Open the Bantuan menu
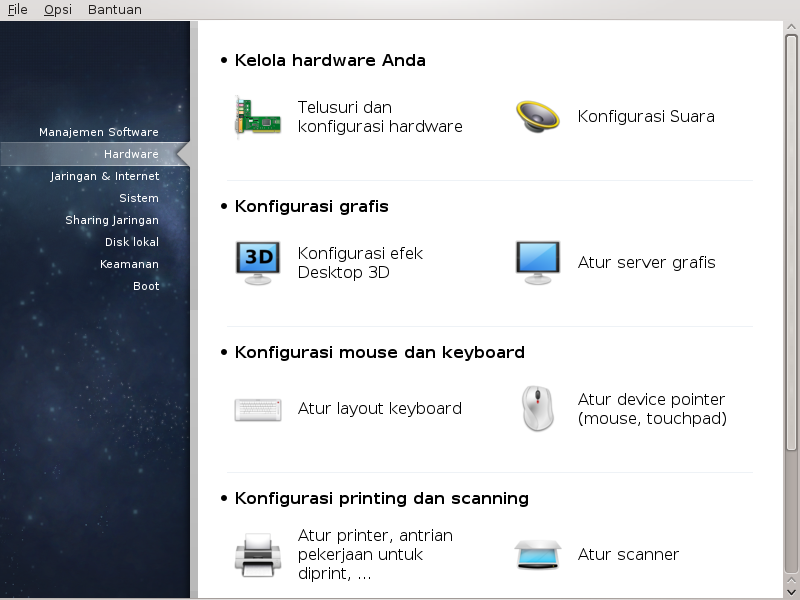800x600 pixels. pos(115,9)
